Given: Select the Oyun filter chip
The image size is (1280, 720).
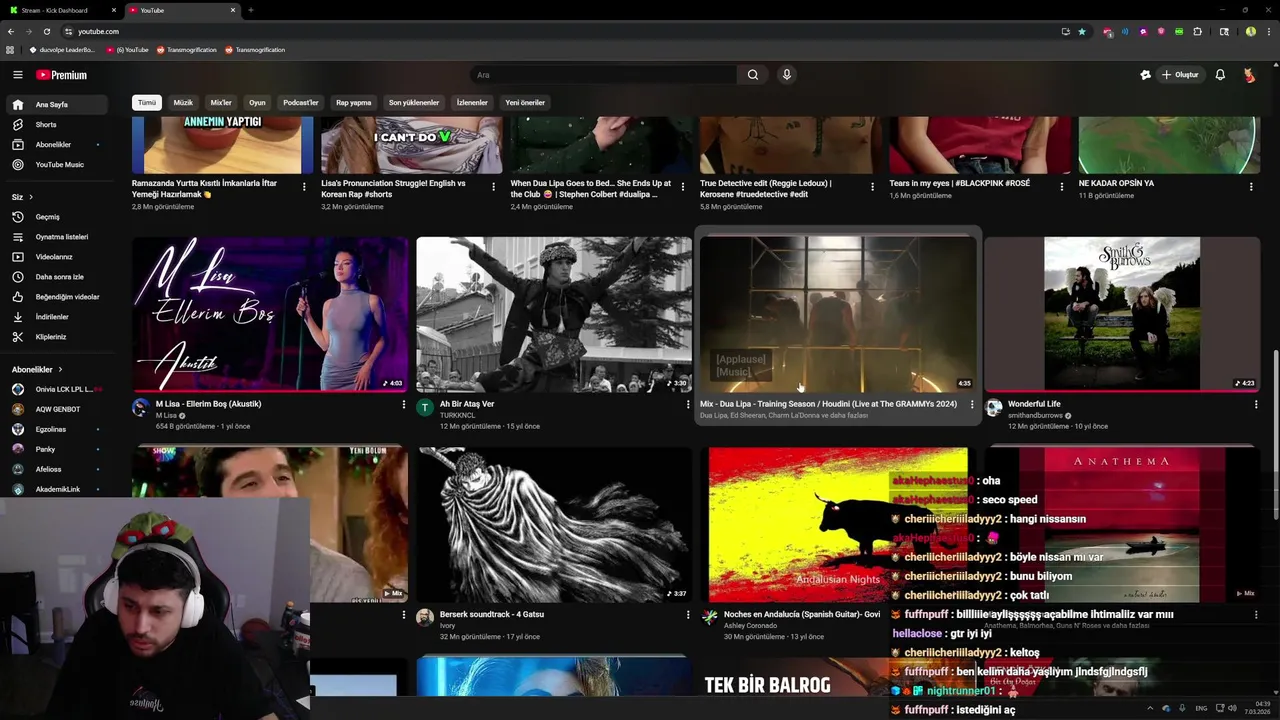Looking at the screenshot, I should (257, 102).
